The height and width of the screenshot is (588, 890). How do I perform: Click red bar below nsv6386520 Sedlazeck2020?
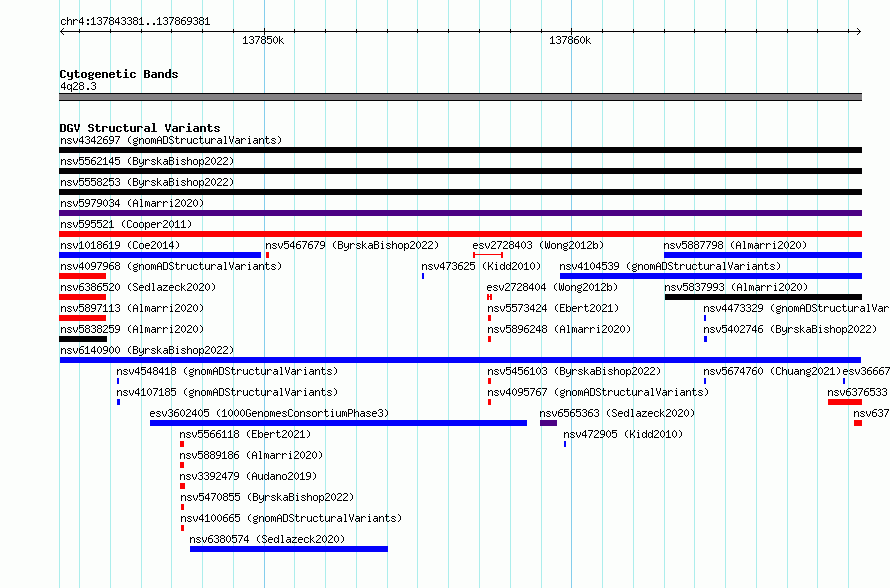[x=82, y=297]
